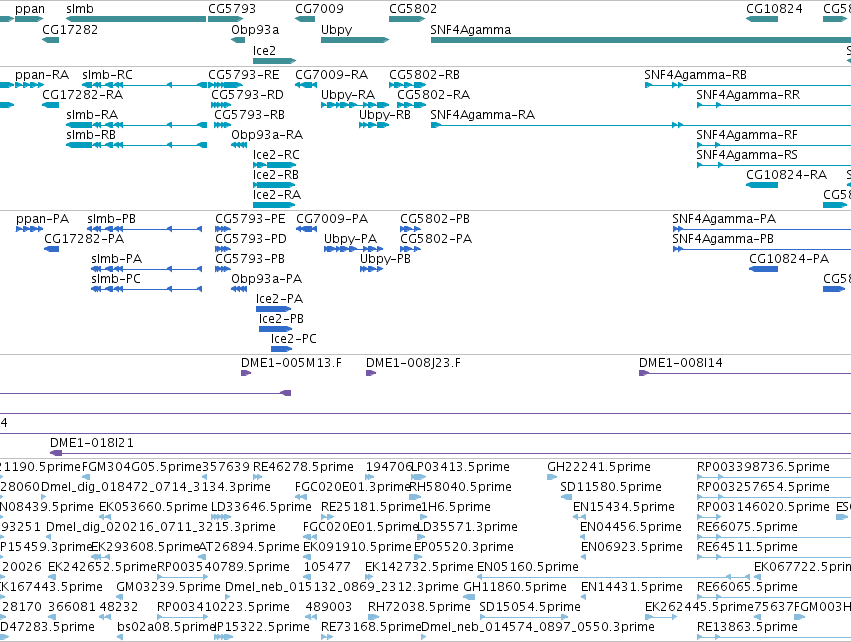Select transcript CG7009-RA
This screenshot has width=851, height=642.
(306, 85)
